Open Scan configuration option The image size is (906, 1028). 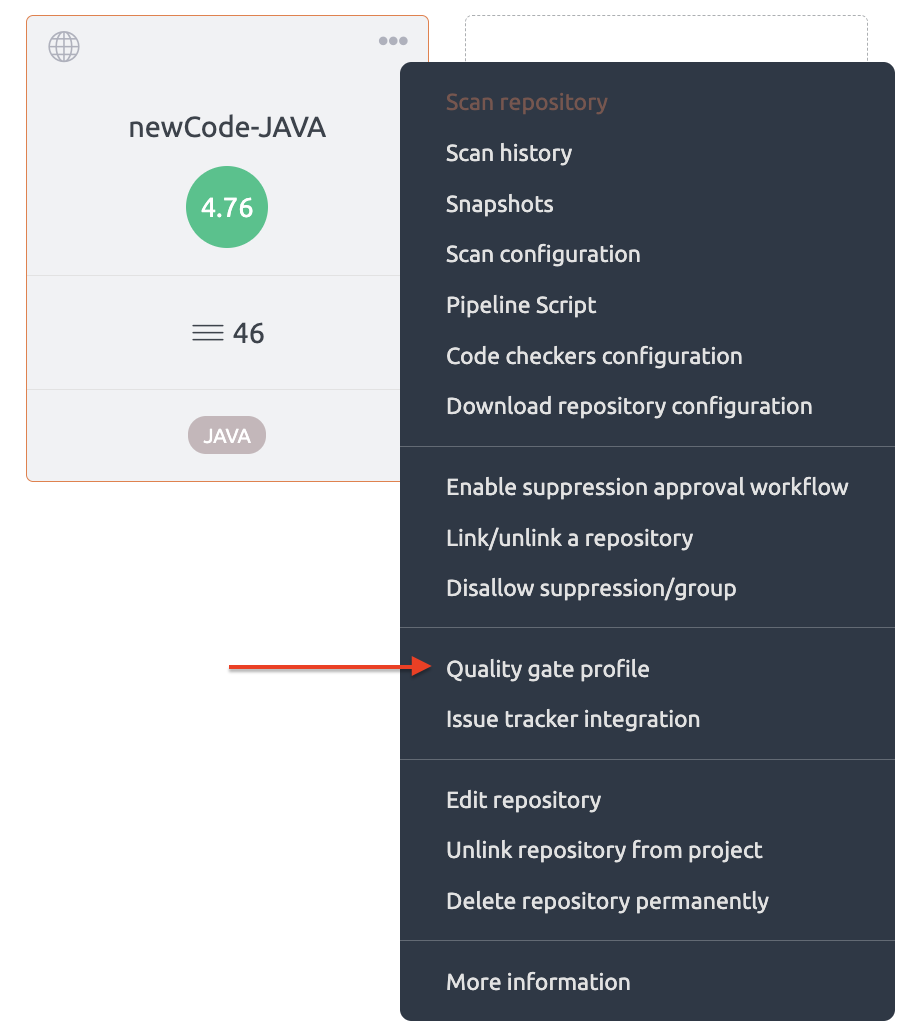coord(543,254)
